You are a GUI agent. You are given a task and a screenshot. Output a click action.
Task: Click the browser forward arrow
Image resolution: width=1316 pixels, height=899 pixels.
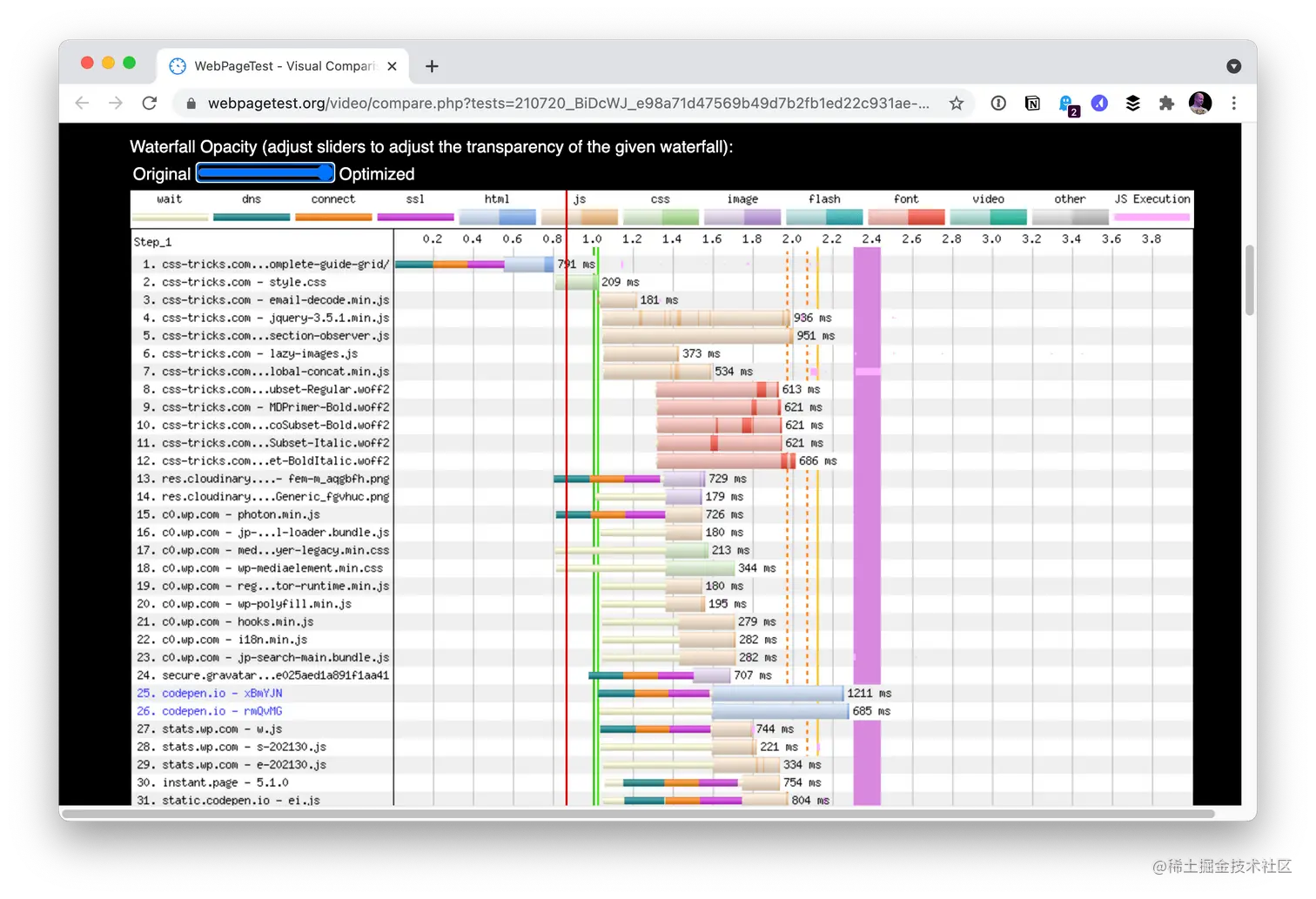(x=116, y=103)
